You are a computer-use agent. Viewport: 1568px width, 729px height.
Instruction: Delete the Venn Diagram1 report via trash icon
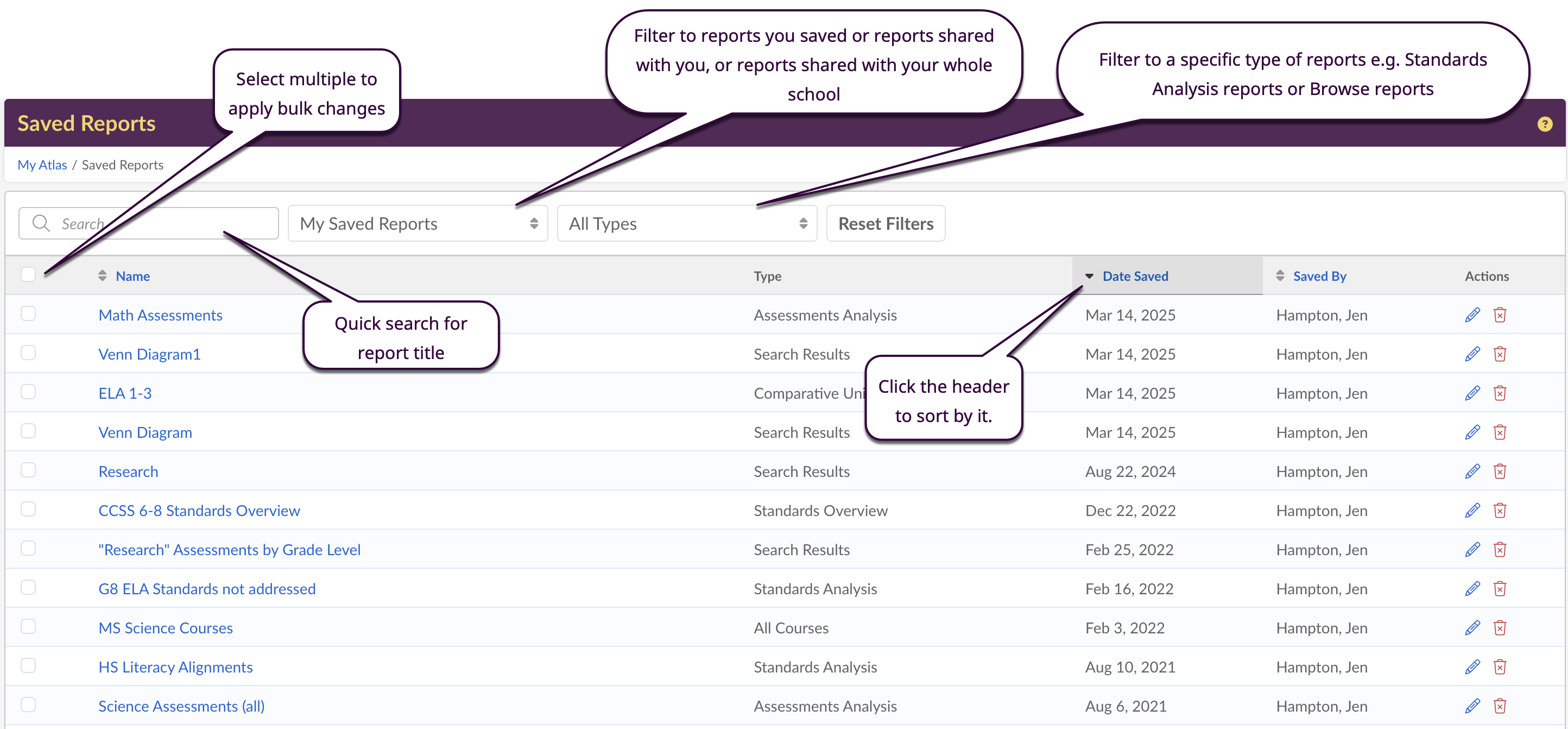tap(1499, 354)
